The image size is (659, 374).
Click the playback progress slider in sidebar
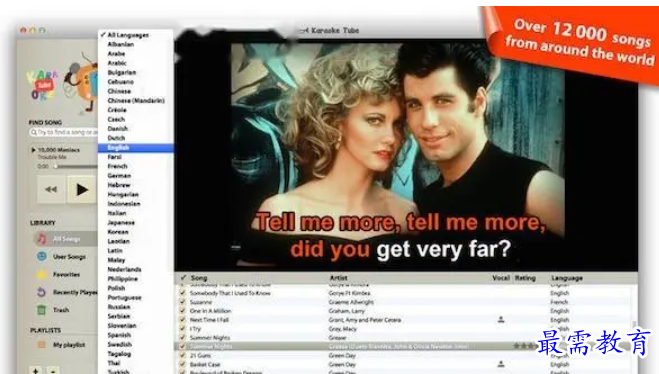75,166
